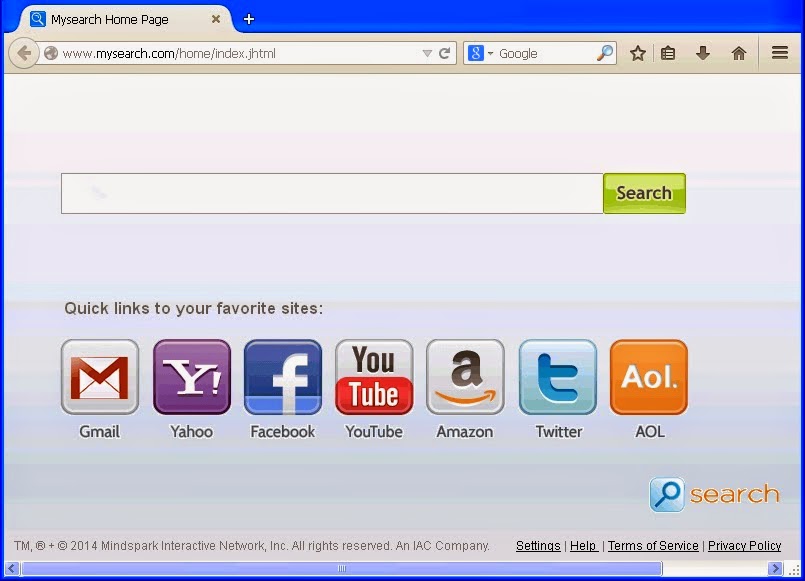The image size is (805, 581).
Task: Reload the page with the refresh icon
Action: [x=445, y=53]
